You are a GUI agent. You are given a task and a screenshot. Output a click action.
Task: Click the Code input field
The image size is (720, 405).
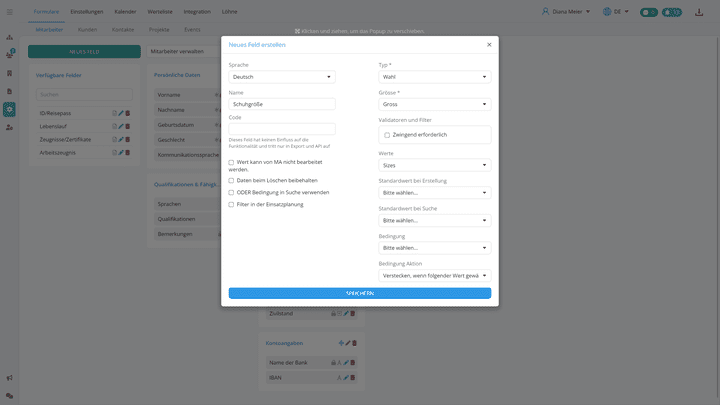[x=281, y=129]
